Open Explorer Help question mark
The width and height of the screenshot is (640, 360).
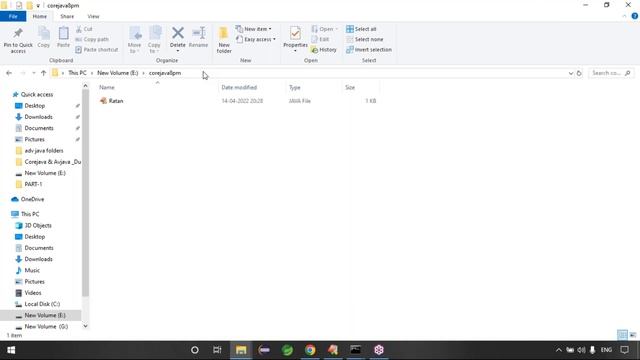(634, 16)
